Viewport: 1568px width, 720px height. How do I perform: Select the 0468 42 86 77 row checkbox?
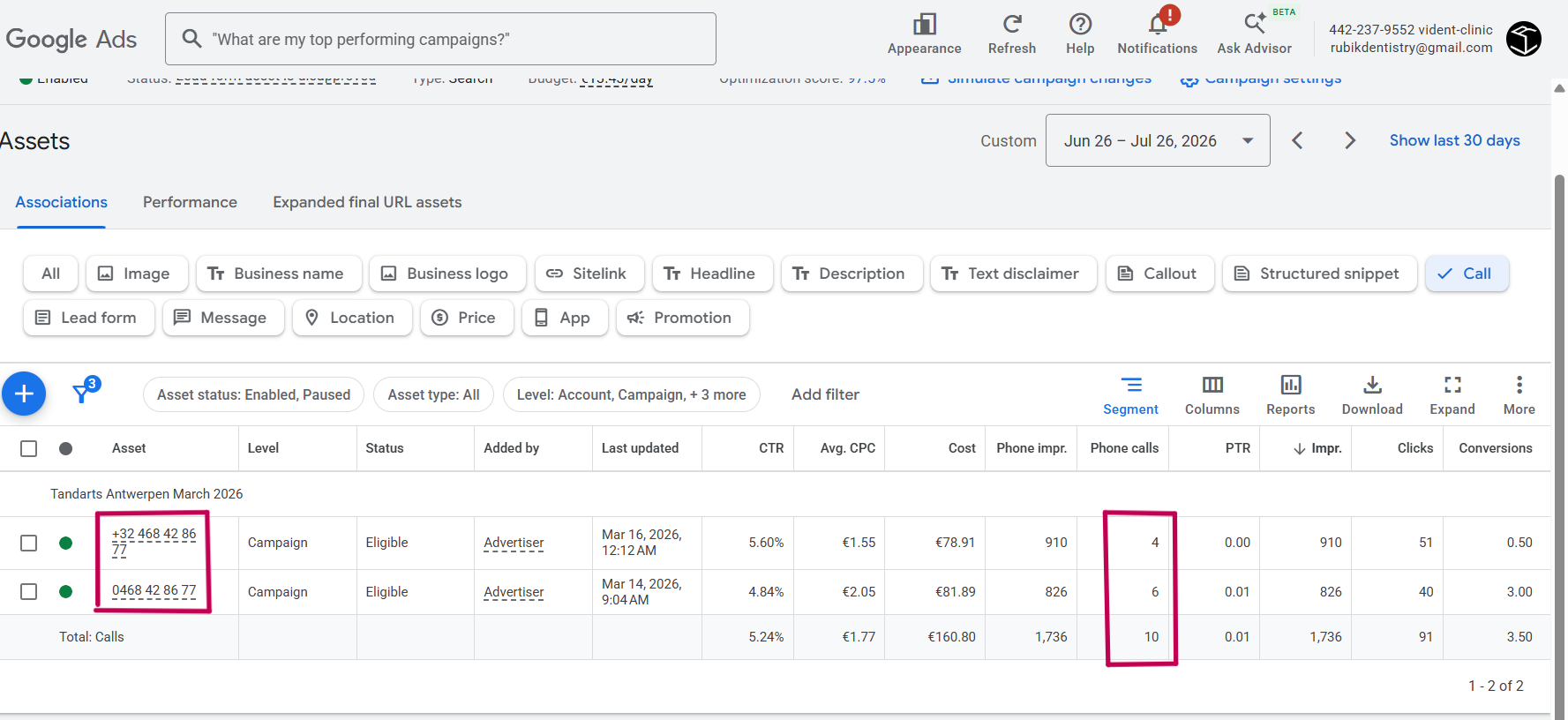[x=29, y=591]
